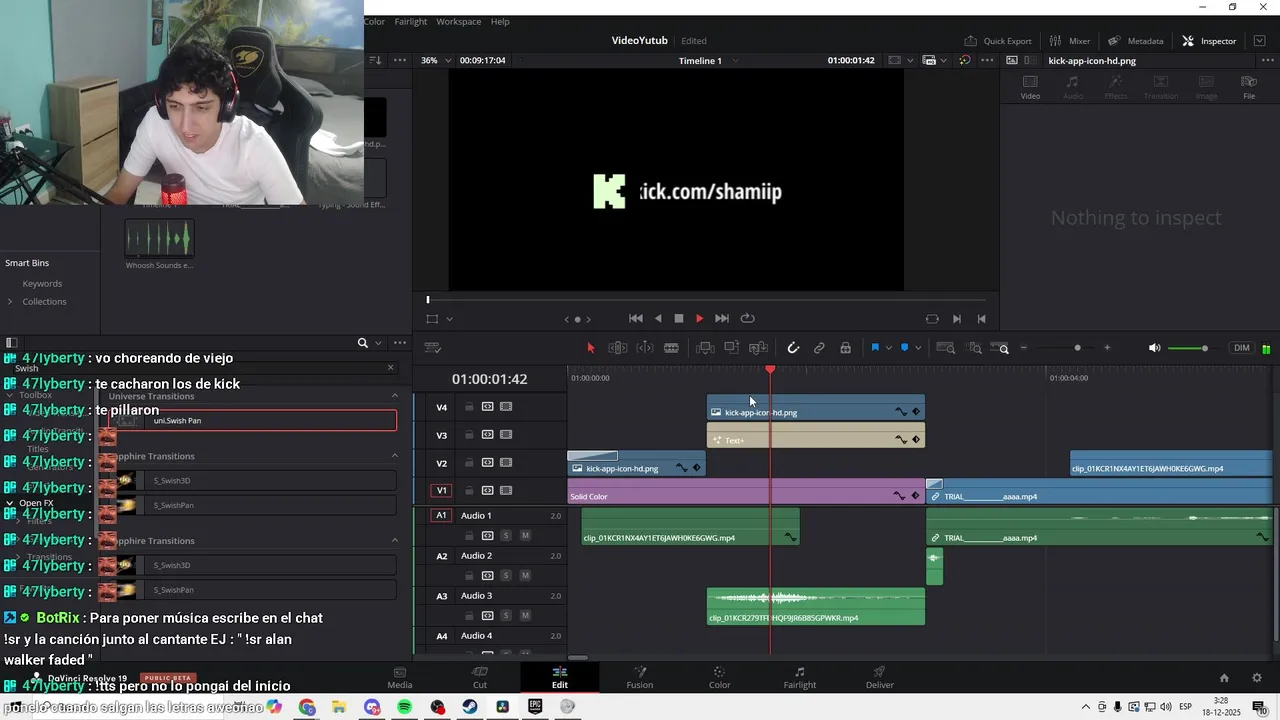Open the effects search options dropdown arrow

point(378,343)
